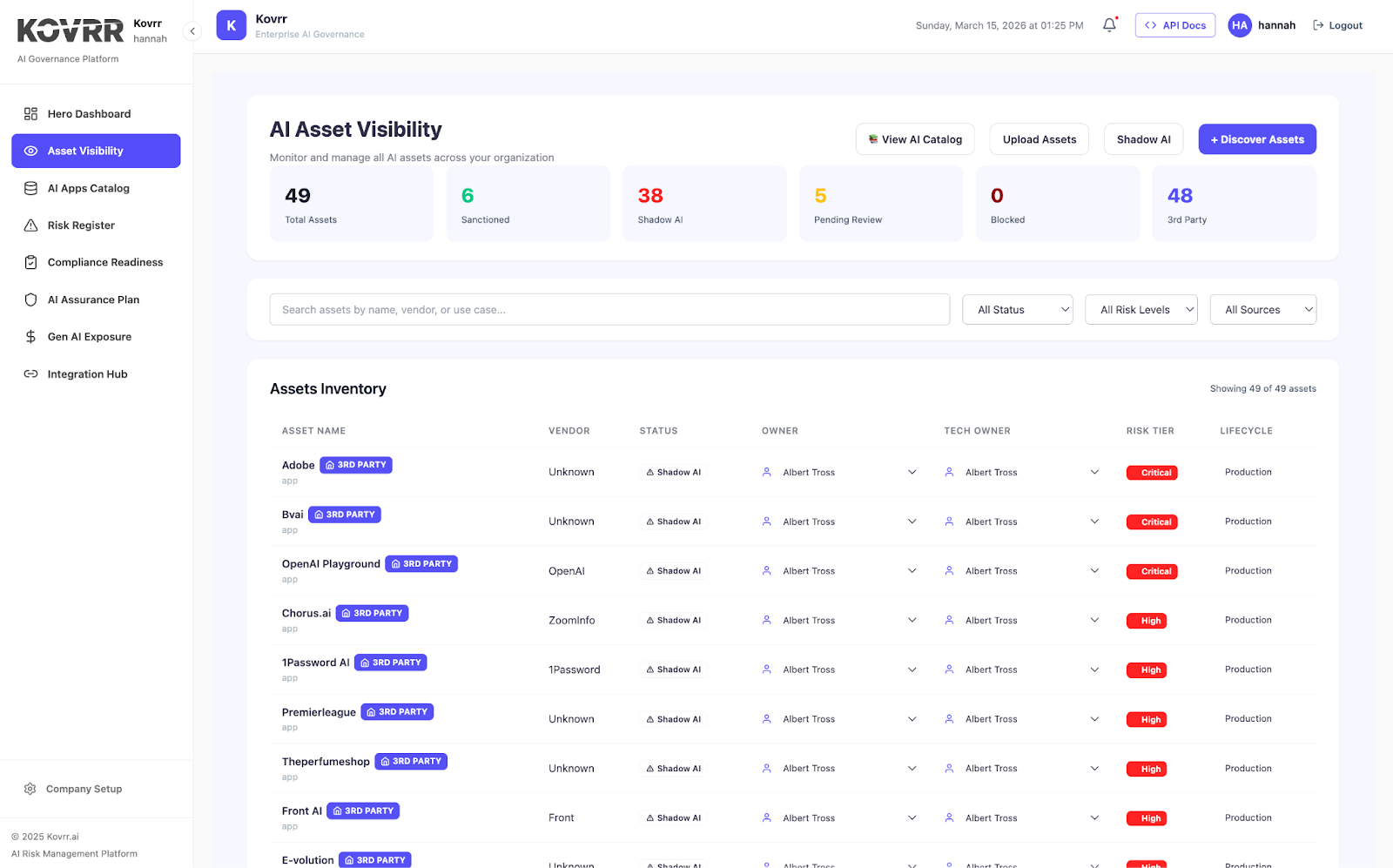Viewport: 1393px width, 868px height.
Task: Click the Critical risk tier badge for Adobe
Action: tap(1152, 473)
